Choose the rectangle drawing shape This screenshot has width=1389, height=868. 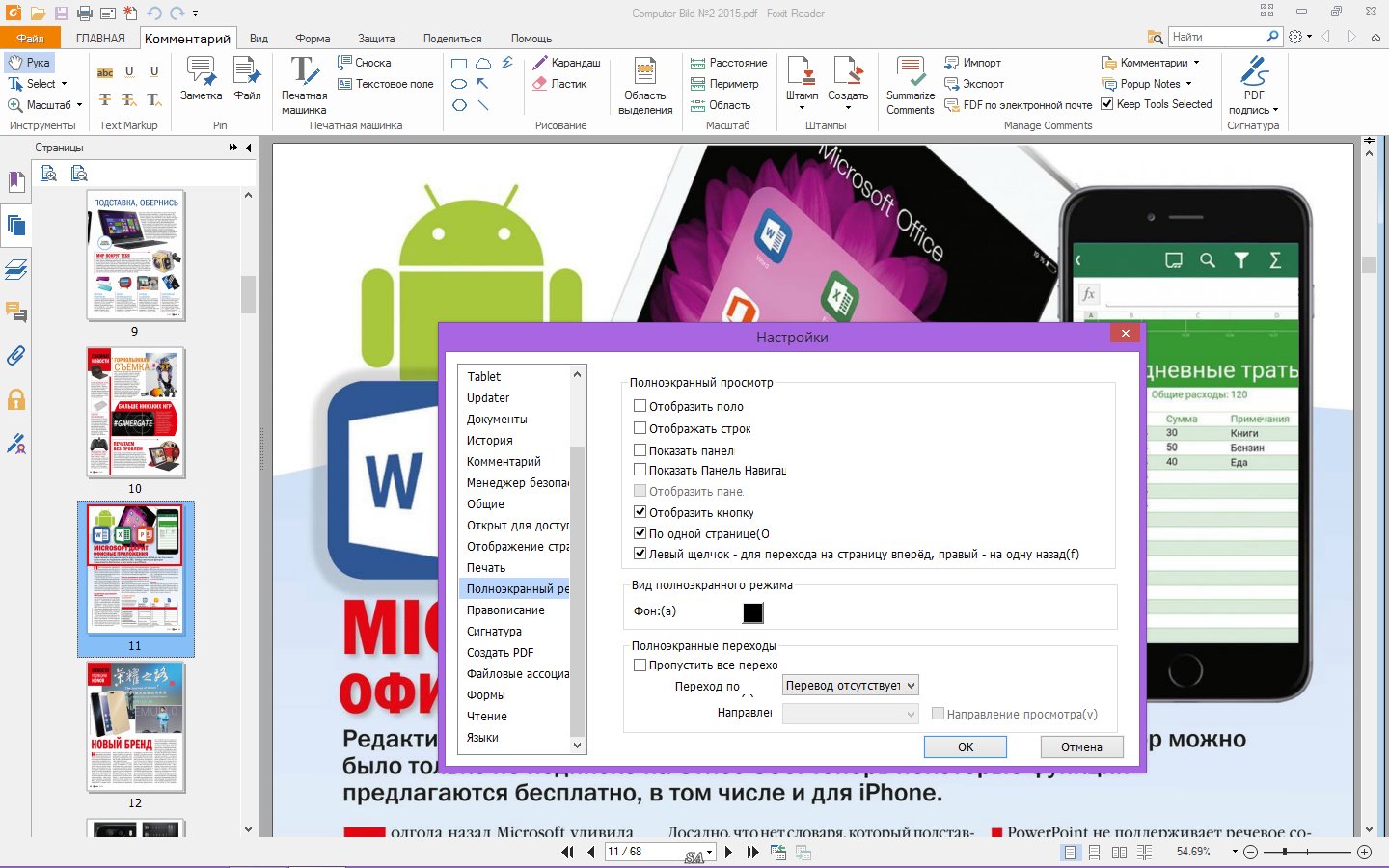tap(459, 63)
